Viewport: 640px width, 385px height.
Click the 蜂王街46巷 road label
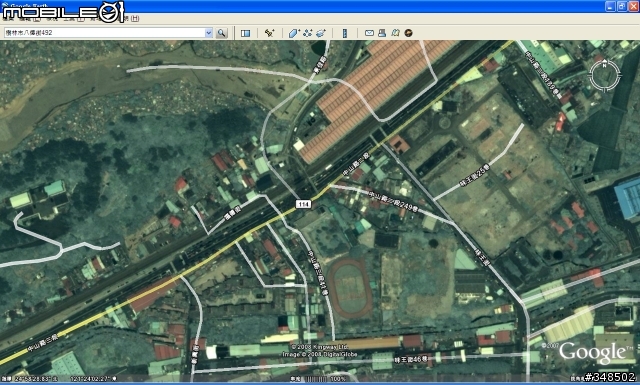click(411, 360)
